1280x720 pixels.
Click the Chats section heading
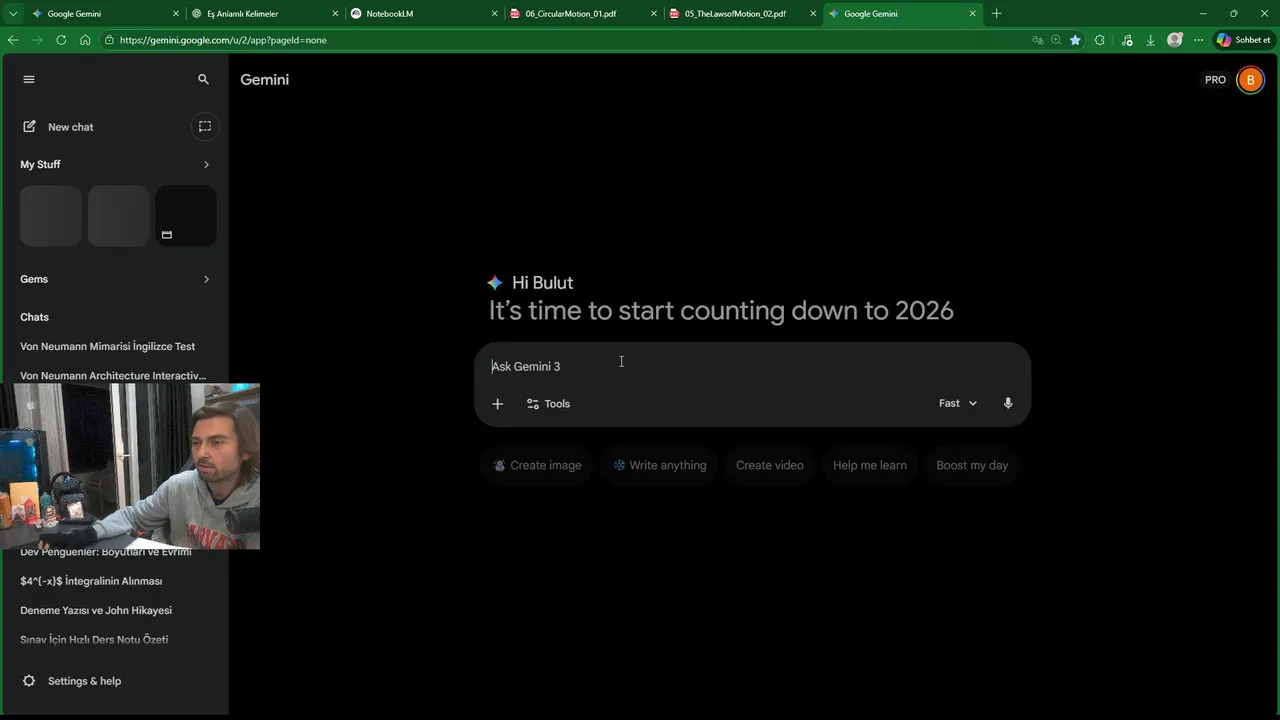click(34, 317)
